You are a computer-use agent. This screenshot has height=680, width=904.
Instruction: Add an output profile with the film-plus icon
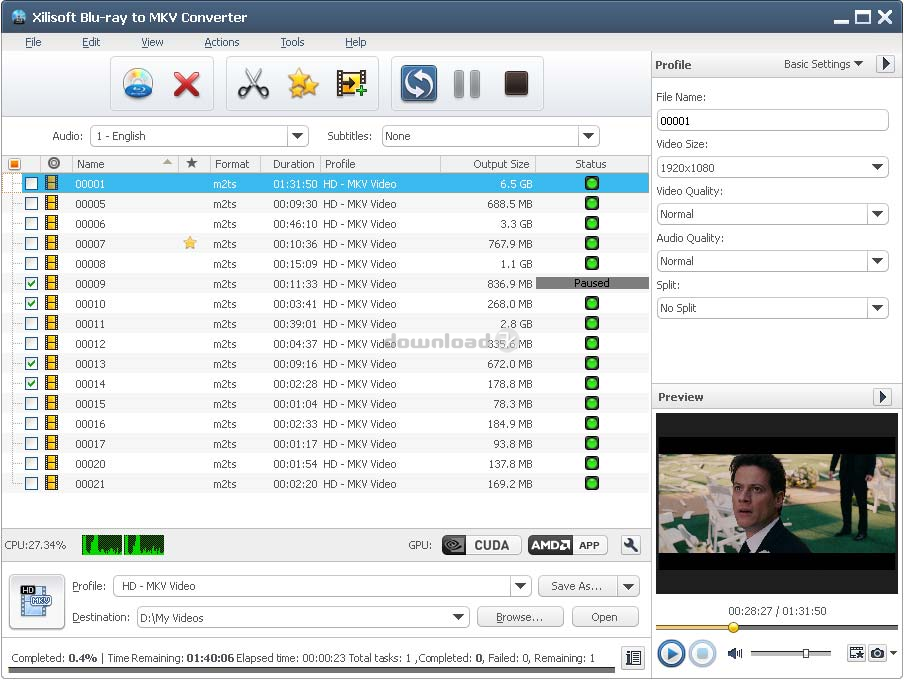click(x=352, y=84)
